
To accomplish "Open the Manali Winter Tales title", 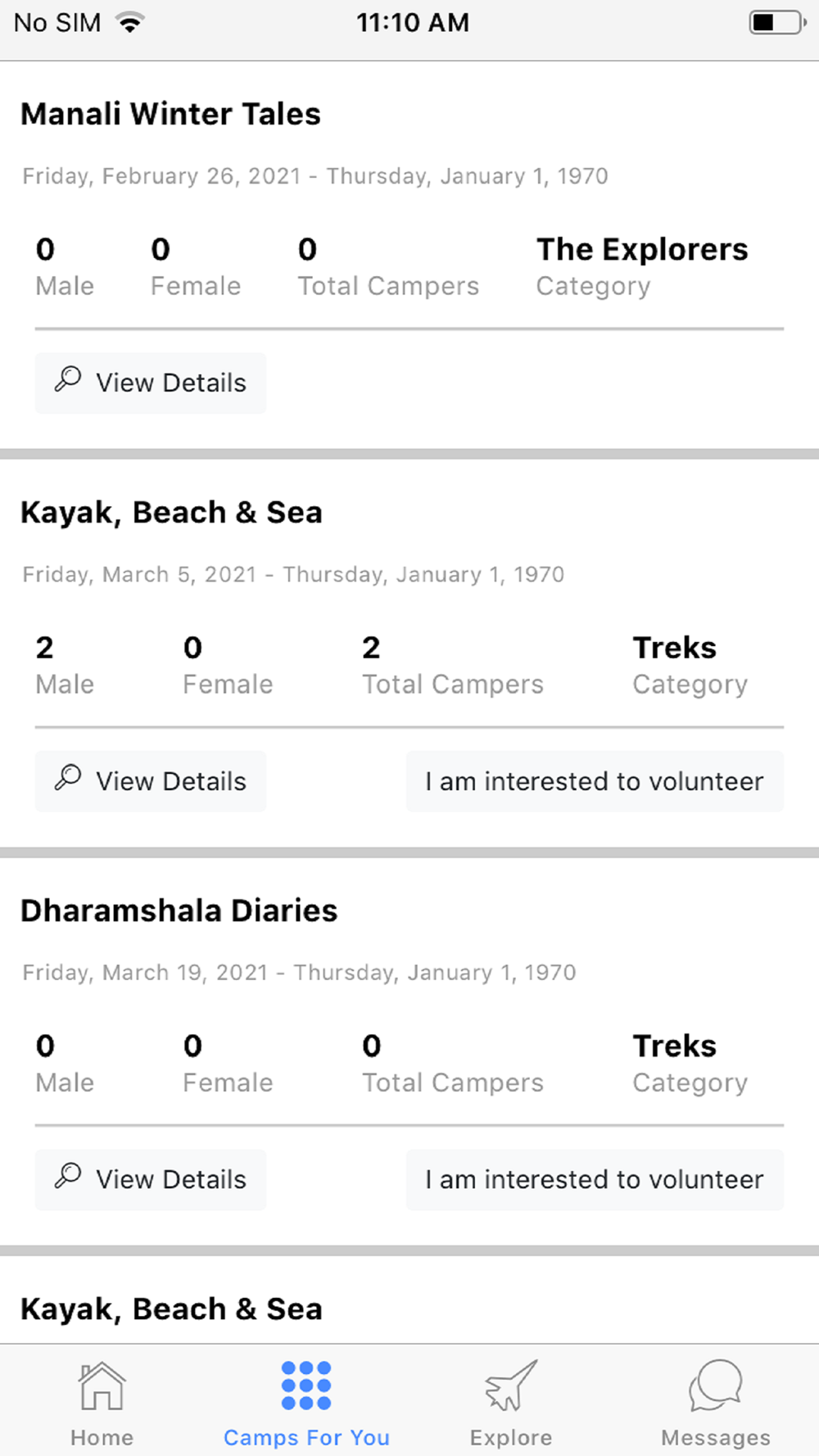I will tap(170, 114).
